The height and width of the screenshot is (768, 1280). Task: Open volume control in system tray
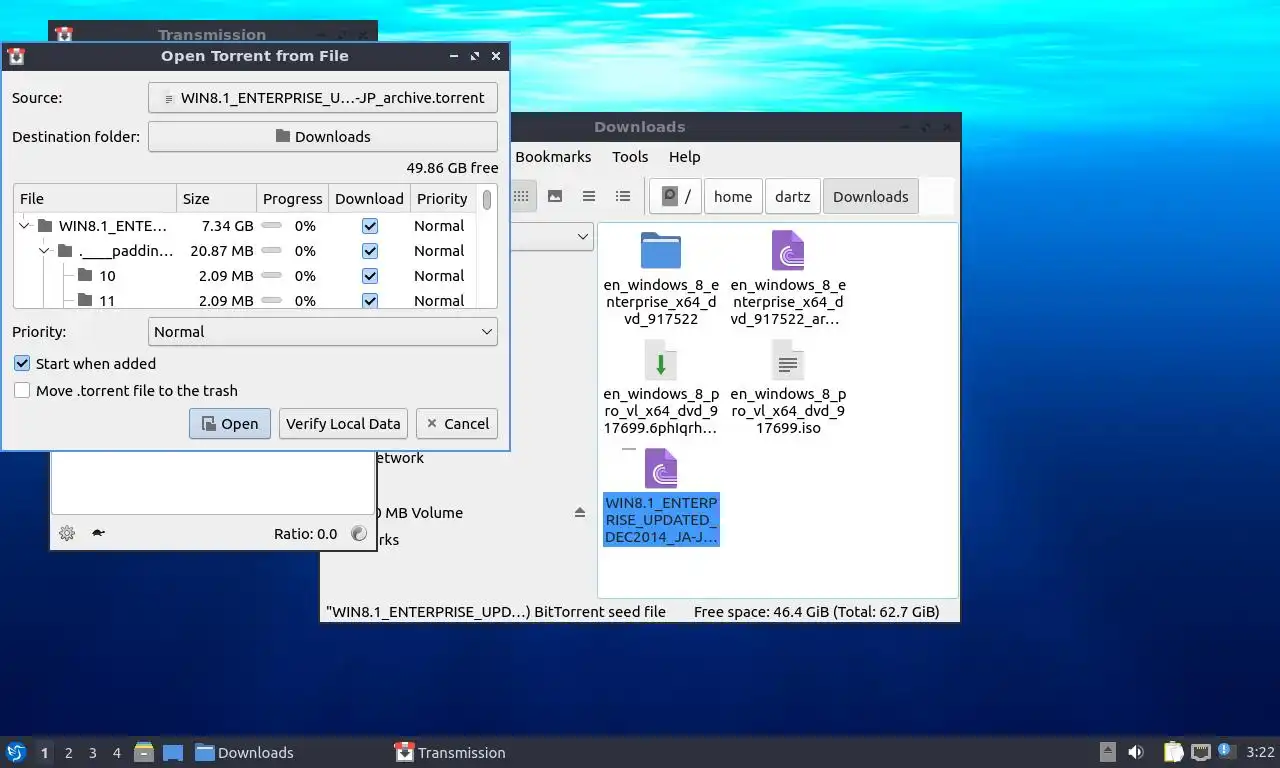1136,752
